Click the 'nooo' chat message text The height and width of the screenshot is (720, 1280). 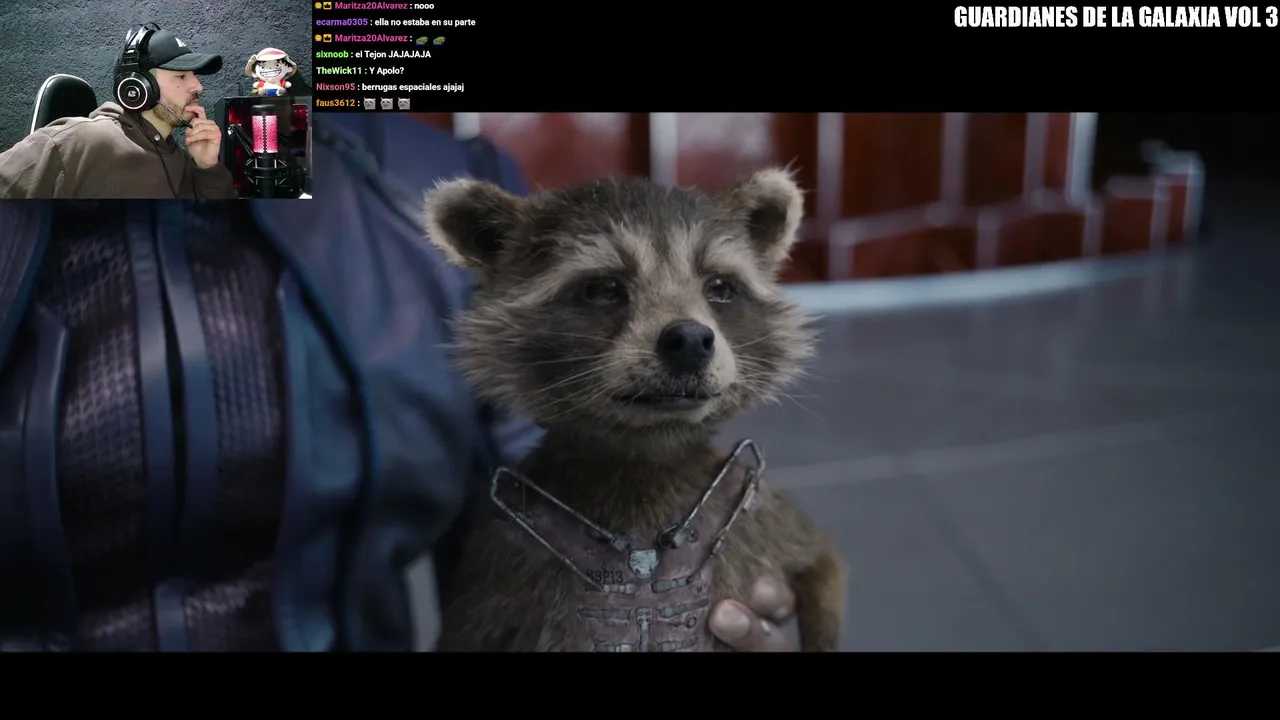[x=424, y=6]
